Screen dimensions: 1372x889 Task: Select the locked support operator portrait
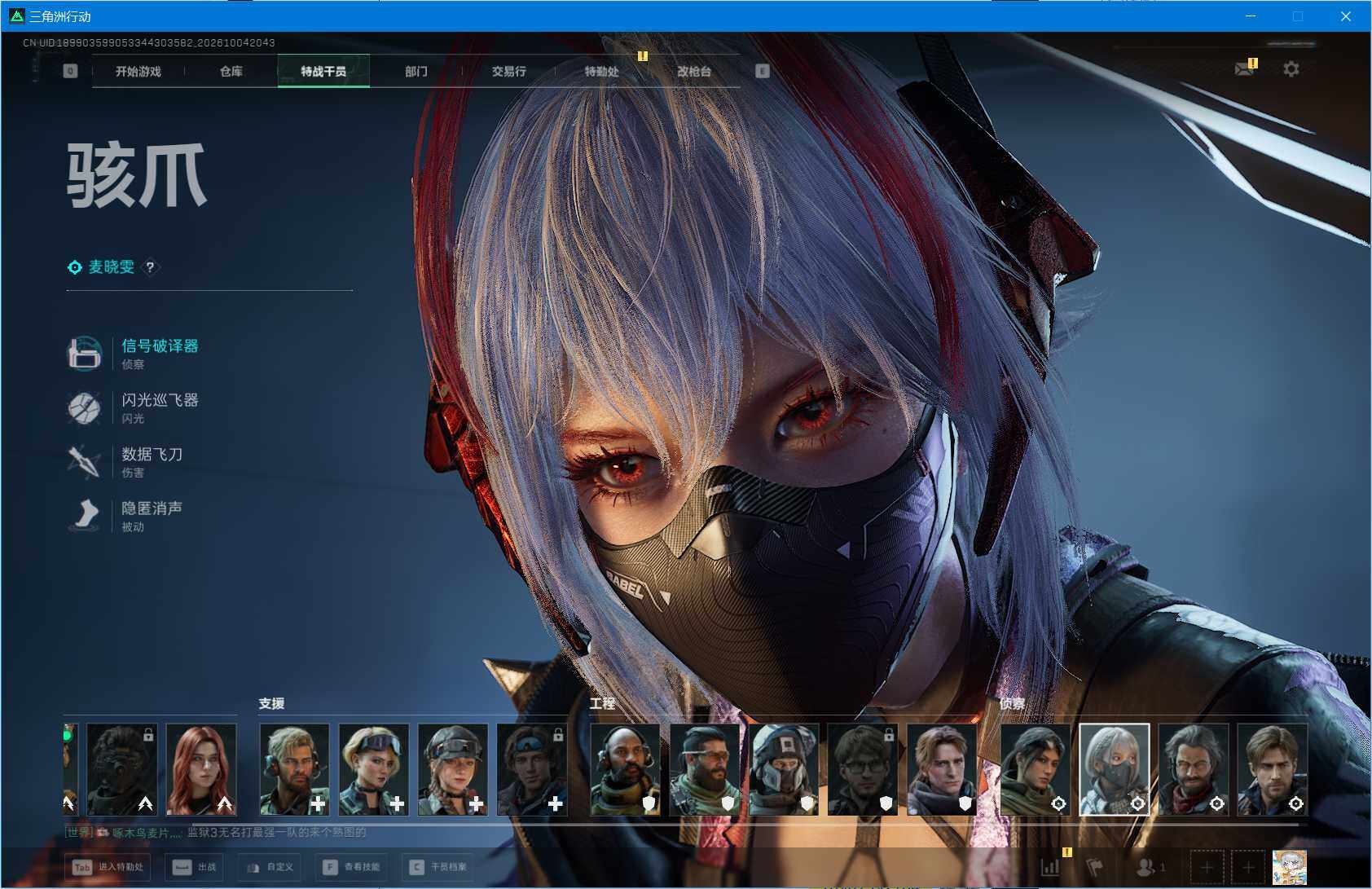pyautogui.click(x=532, y=769)
